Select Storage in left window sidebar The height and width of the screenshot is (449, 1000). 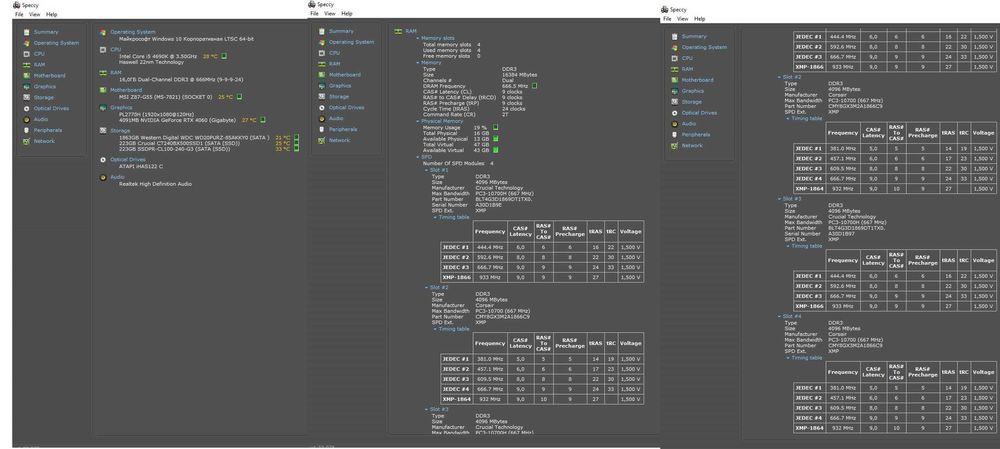(43, 97)
